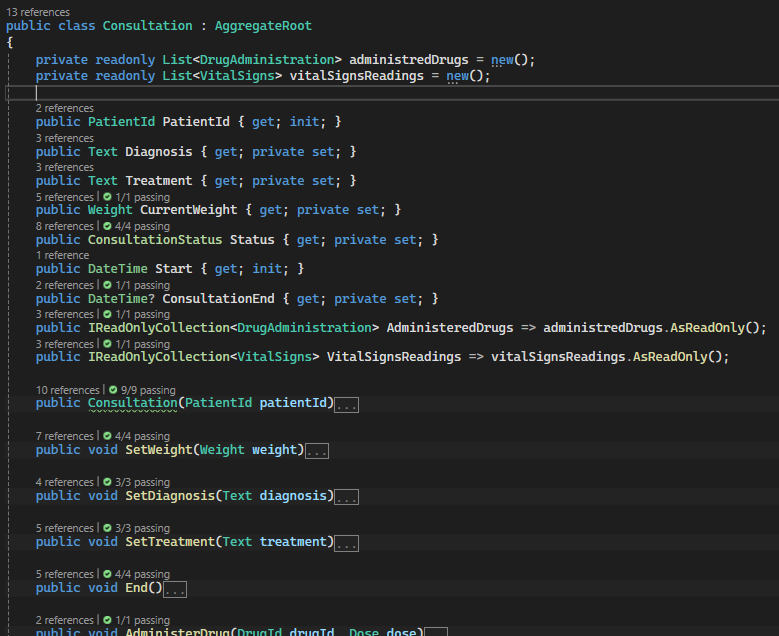Show '3/3 passing' tests above SetDiagnosis
The image size is (779, 636).
tap(142, 482)
